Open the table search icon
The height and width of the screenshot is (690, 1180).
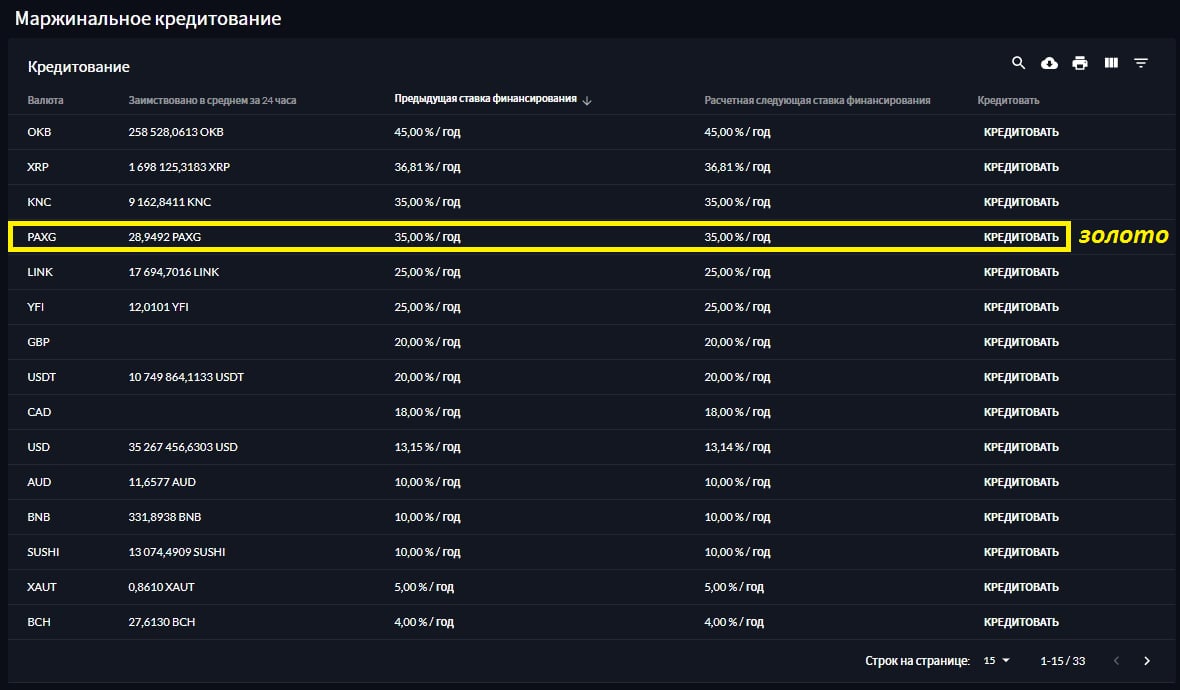(x=1018, y=63)
